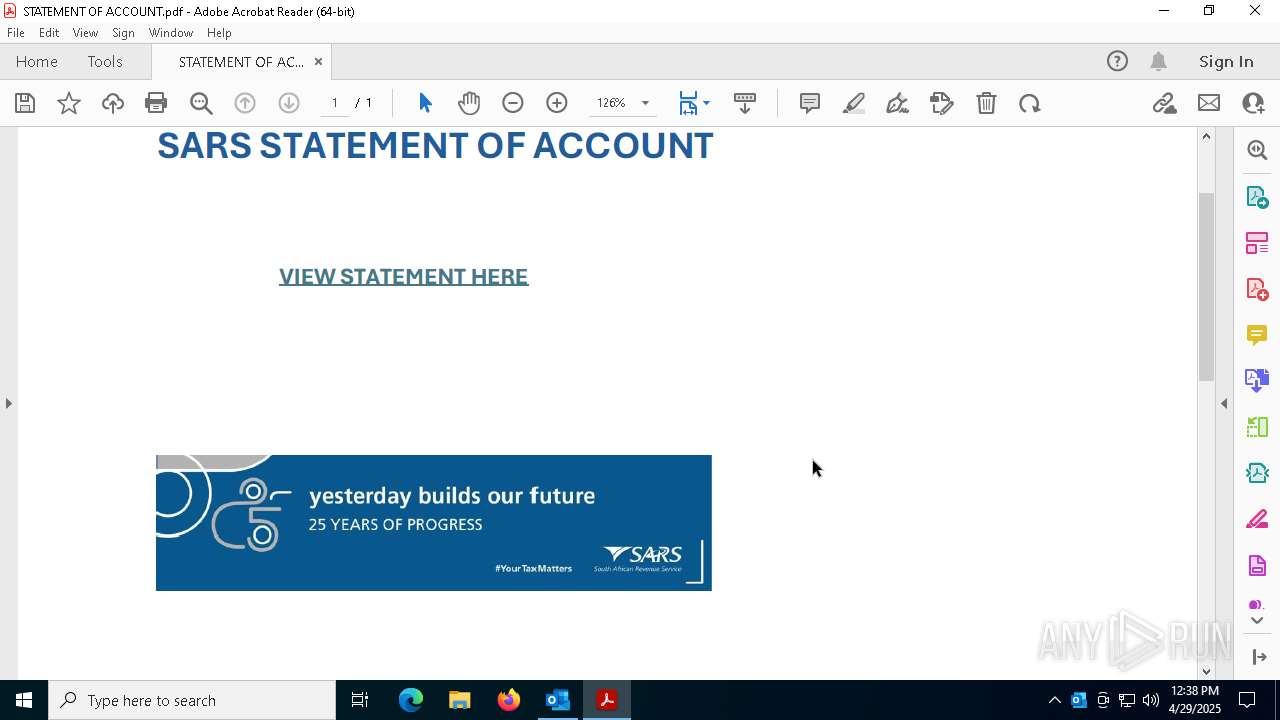Show more sidebar tools chevron
The image size is (1280, 720).
click(1257, 621)
